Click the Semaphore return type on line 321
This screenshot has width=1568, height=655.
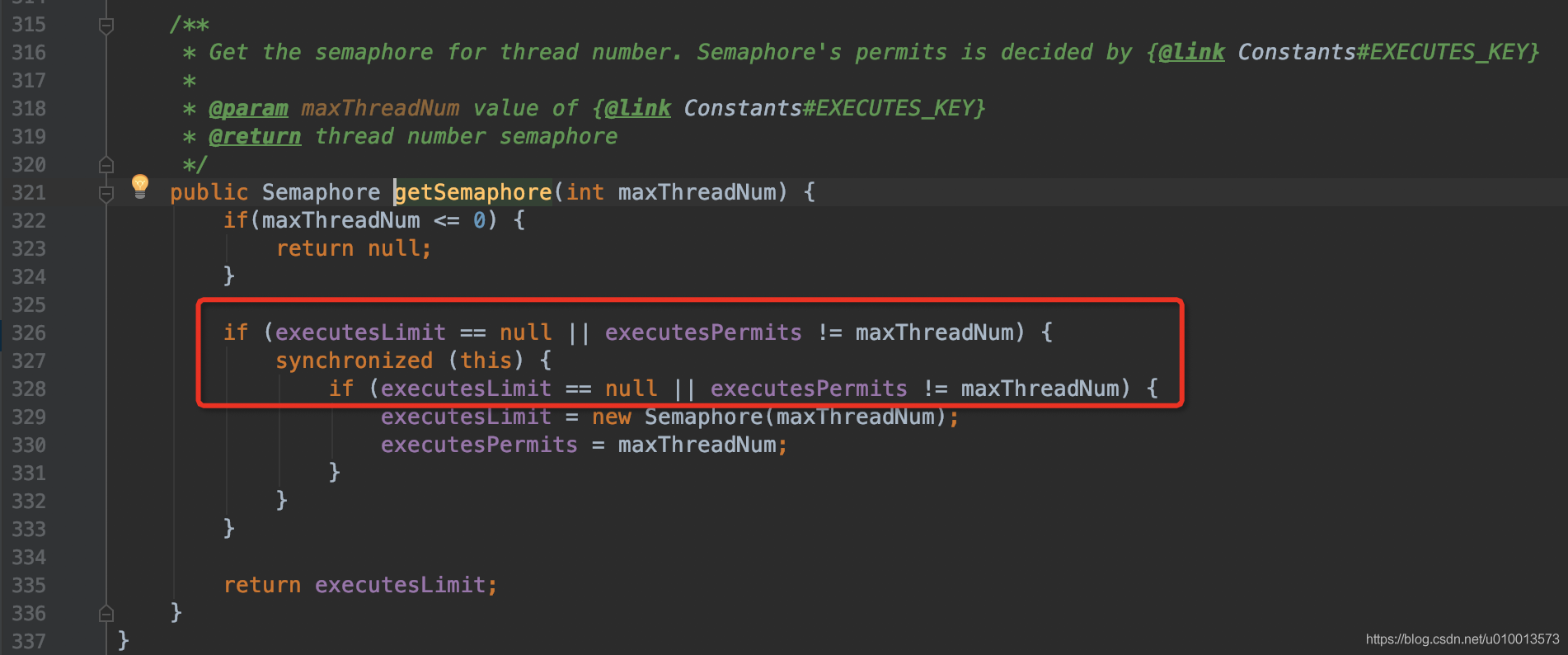(321, 192)
